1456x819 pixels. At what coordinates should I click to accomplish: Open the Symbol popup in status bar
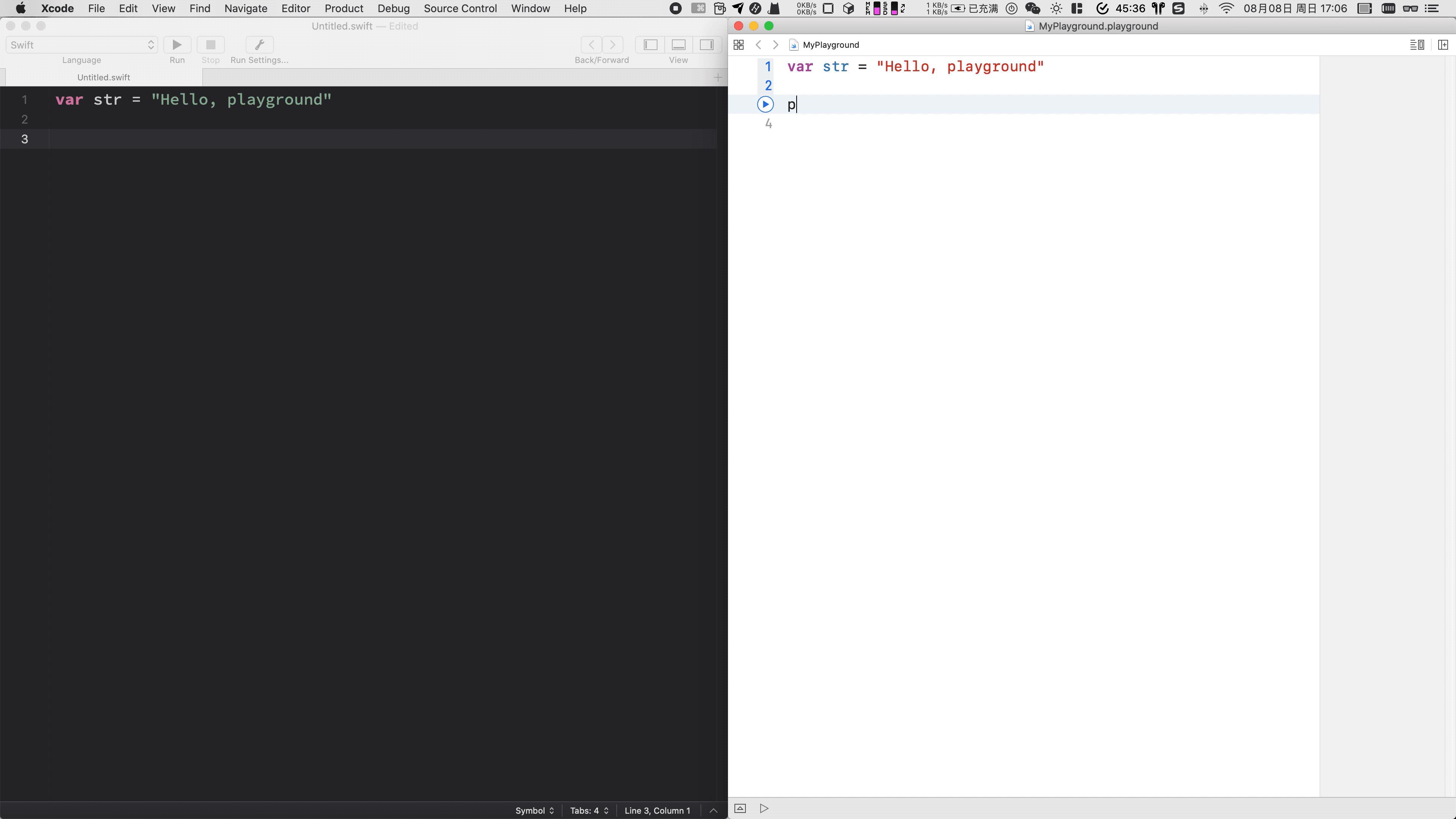(534, 811)
